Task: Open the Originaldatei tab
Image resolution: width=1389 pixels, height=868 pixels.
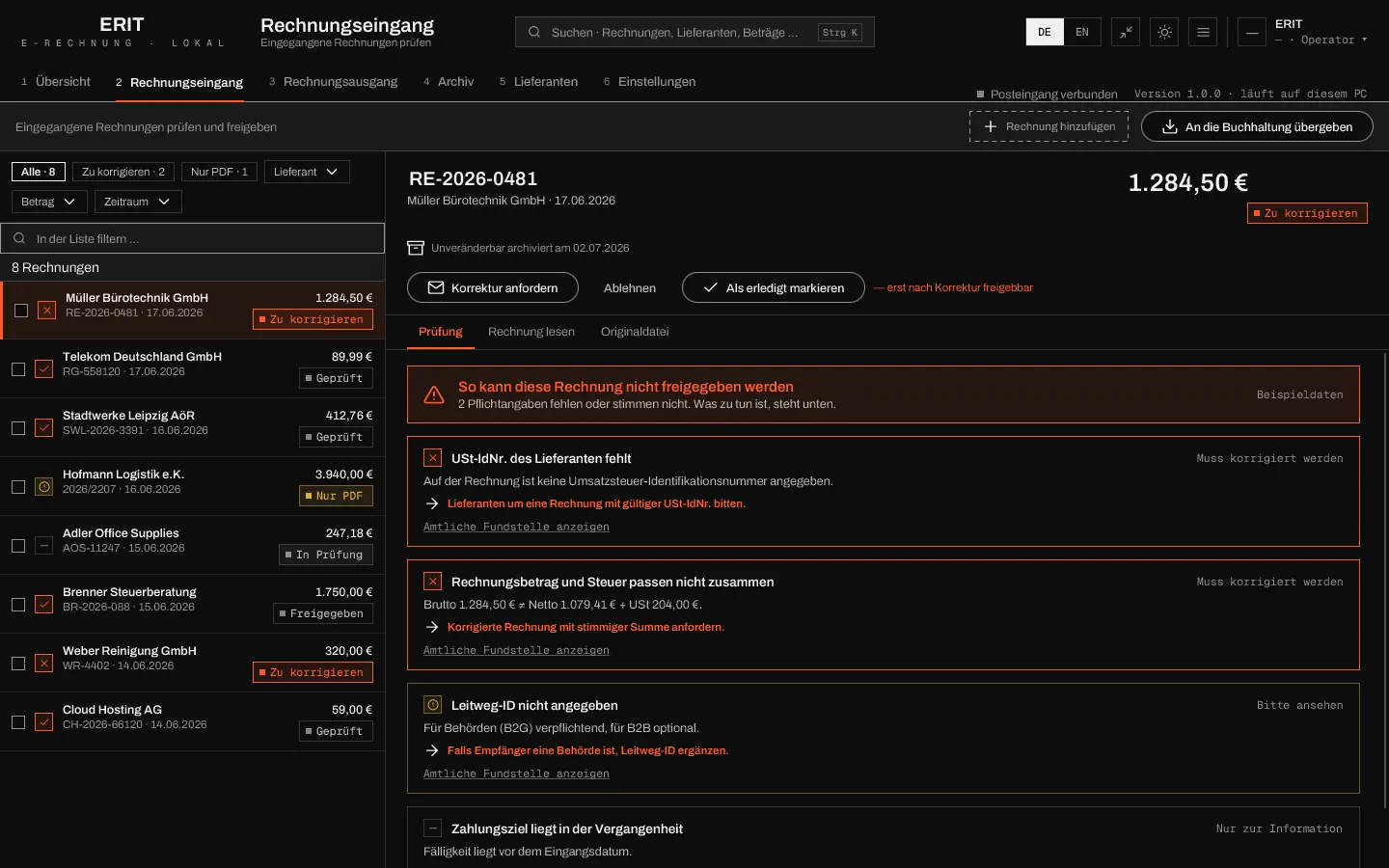Action: [x=635, y=332]
